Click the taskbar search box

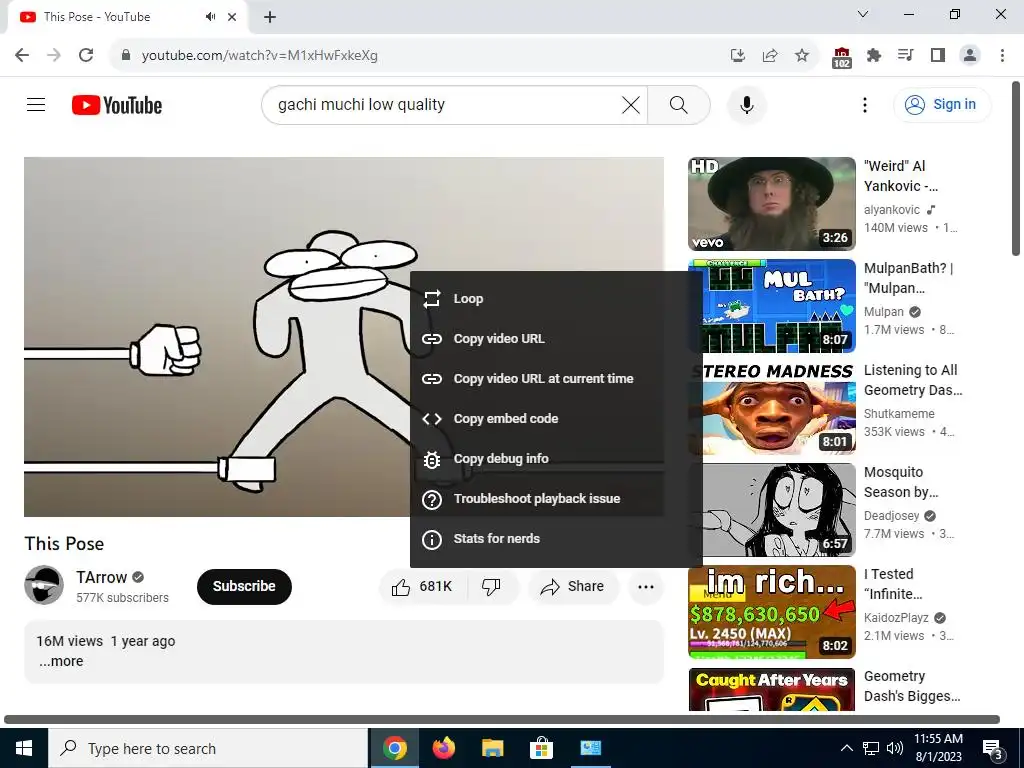[x=208, y=748]
